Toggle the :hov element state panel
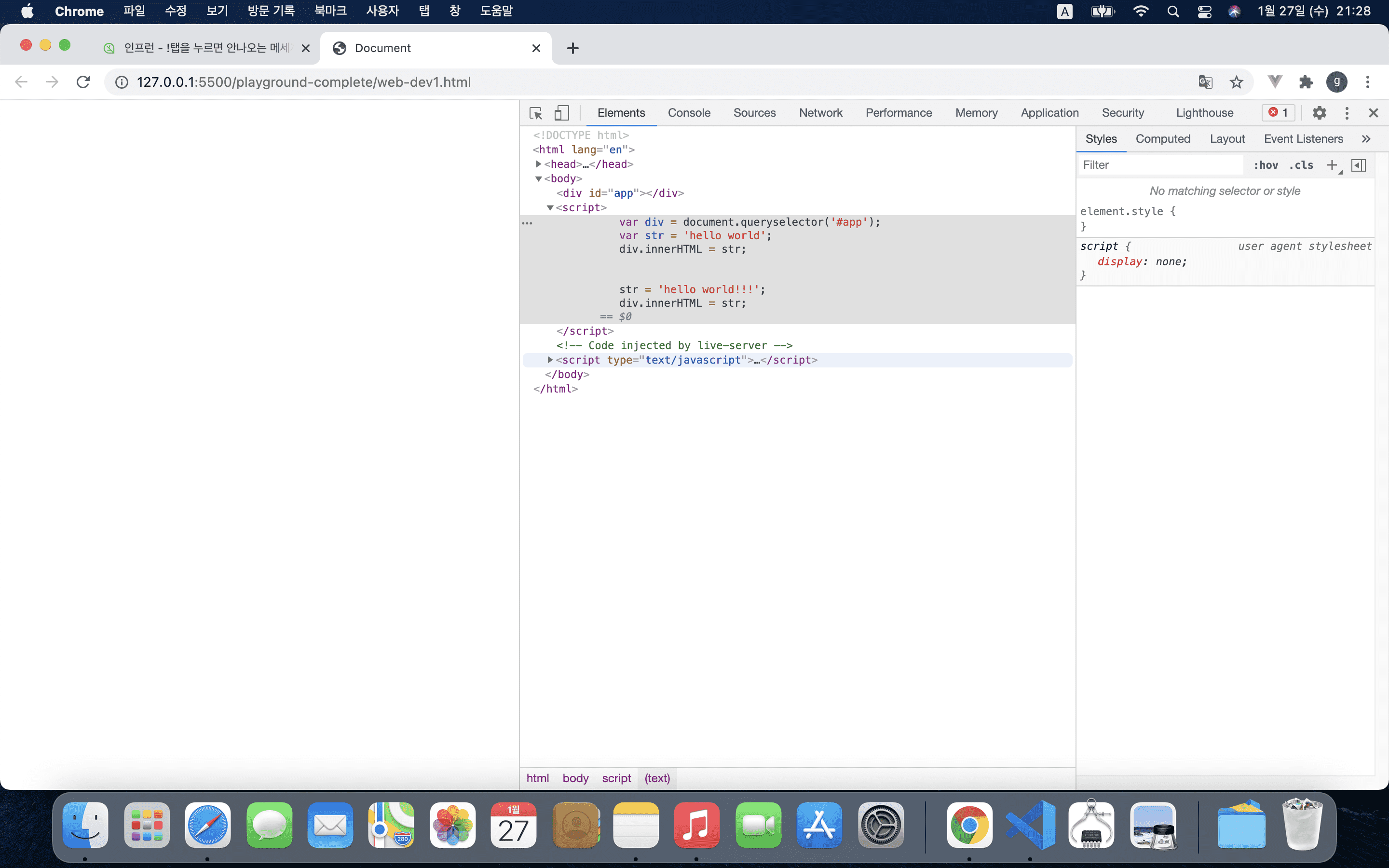The height and width of the screenshot is (868, 1389). [1265, 165]
